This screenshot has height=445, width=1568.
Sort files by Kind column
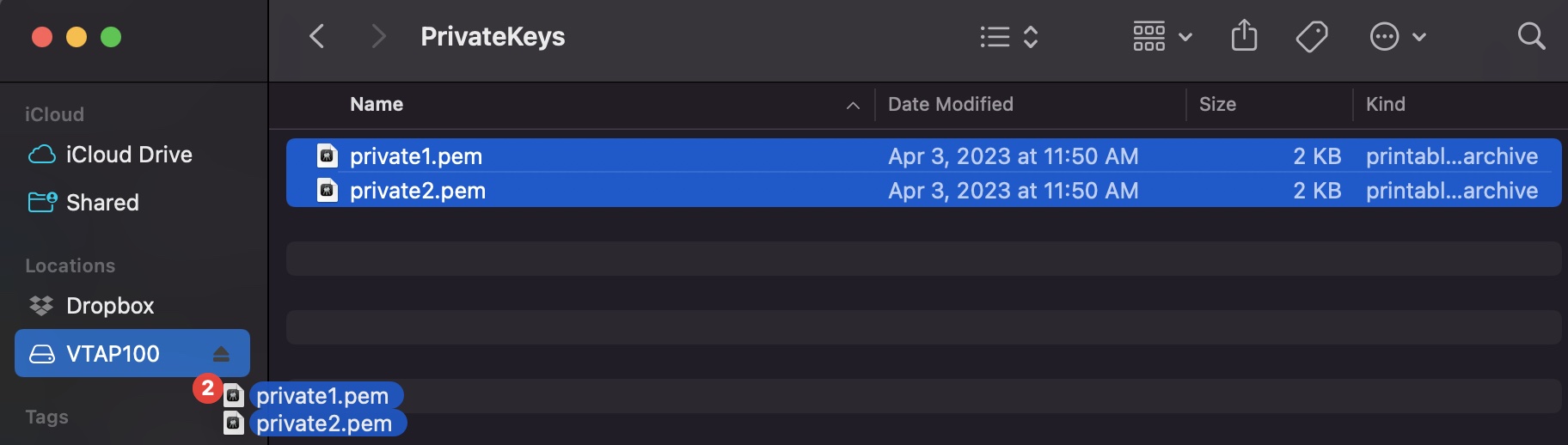[1385, 104]
